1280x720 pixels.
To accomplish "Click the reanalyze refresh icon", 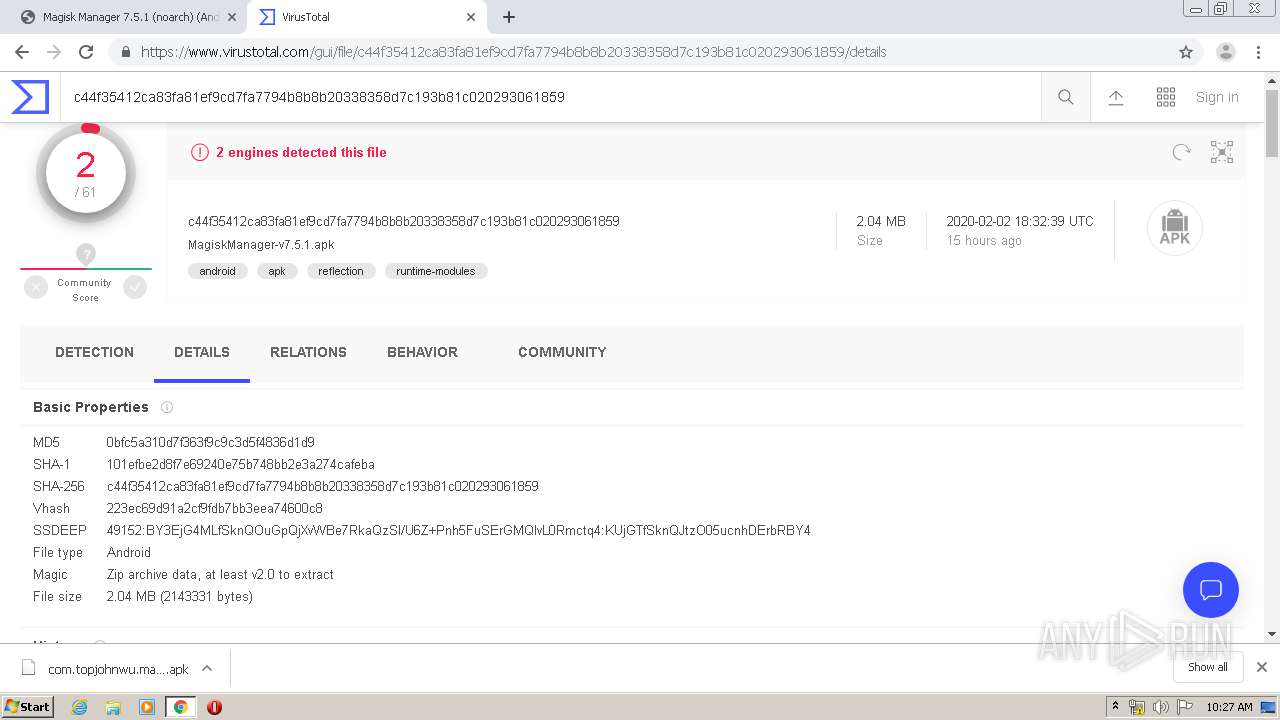I will click(1182, 152).
